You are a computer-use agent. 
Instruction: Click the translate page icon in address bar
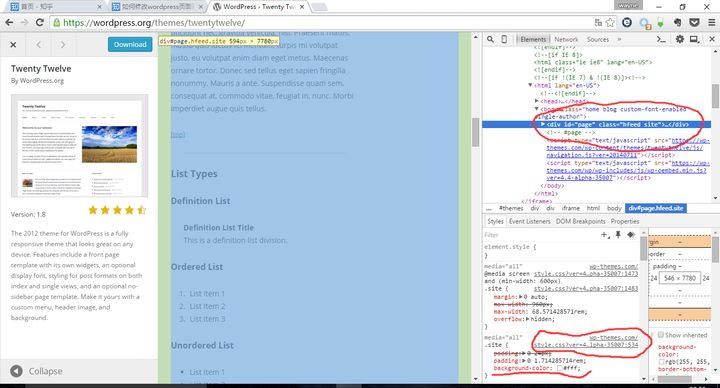598,22
